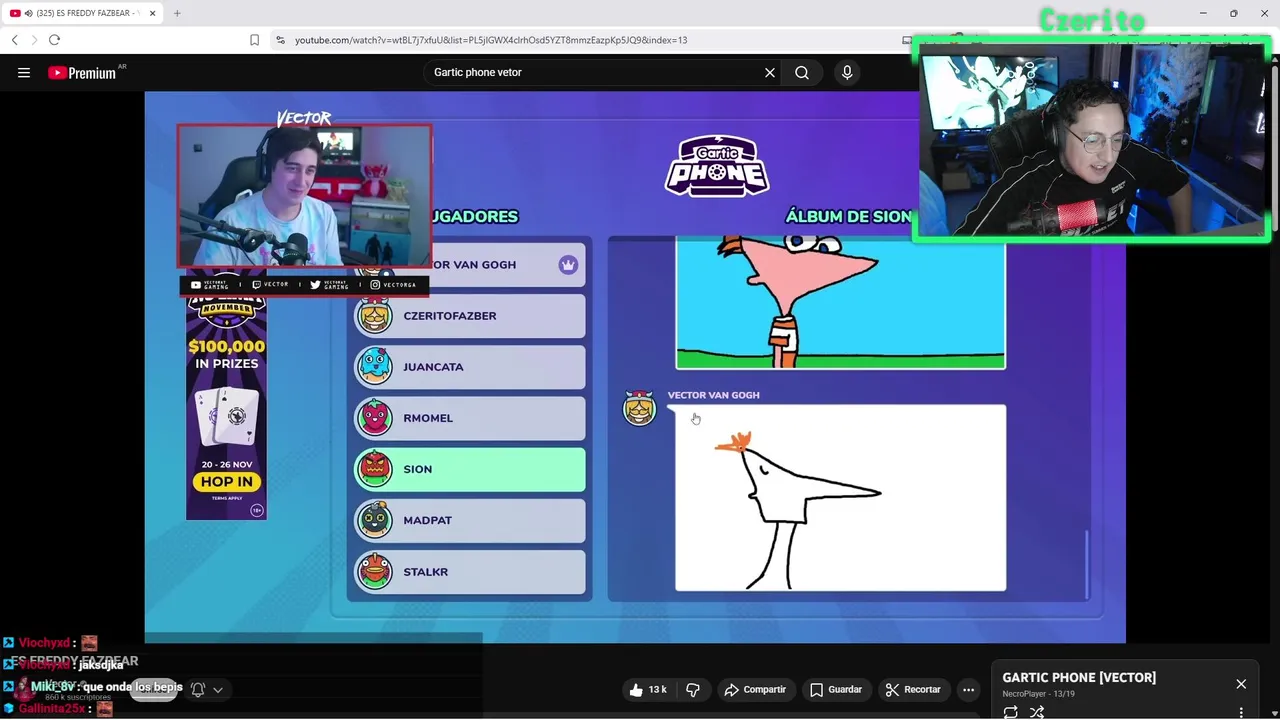Click MADPAT bomb avatar icon

click(x=375, y=520)
